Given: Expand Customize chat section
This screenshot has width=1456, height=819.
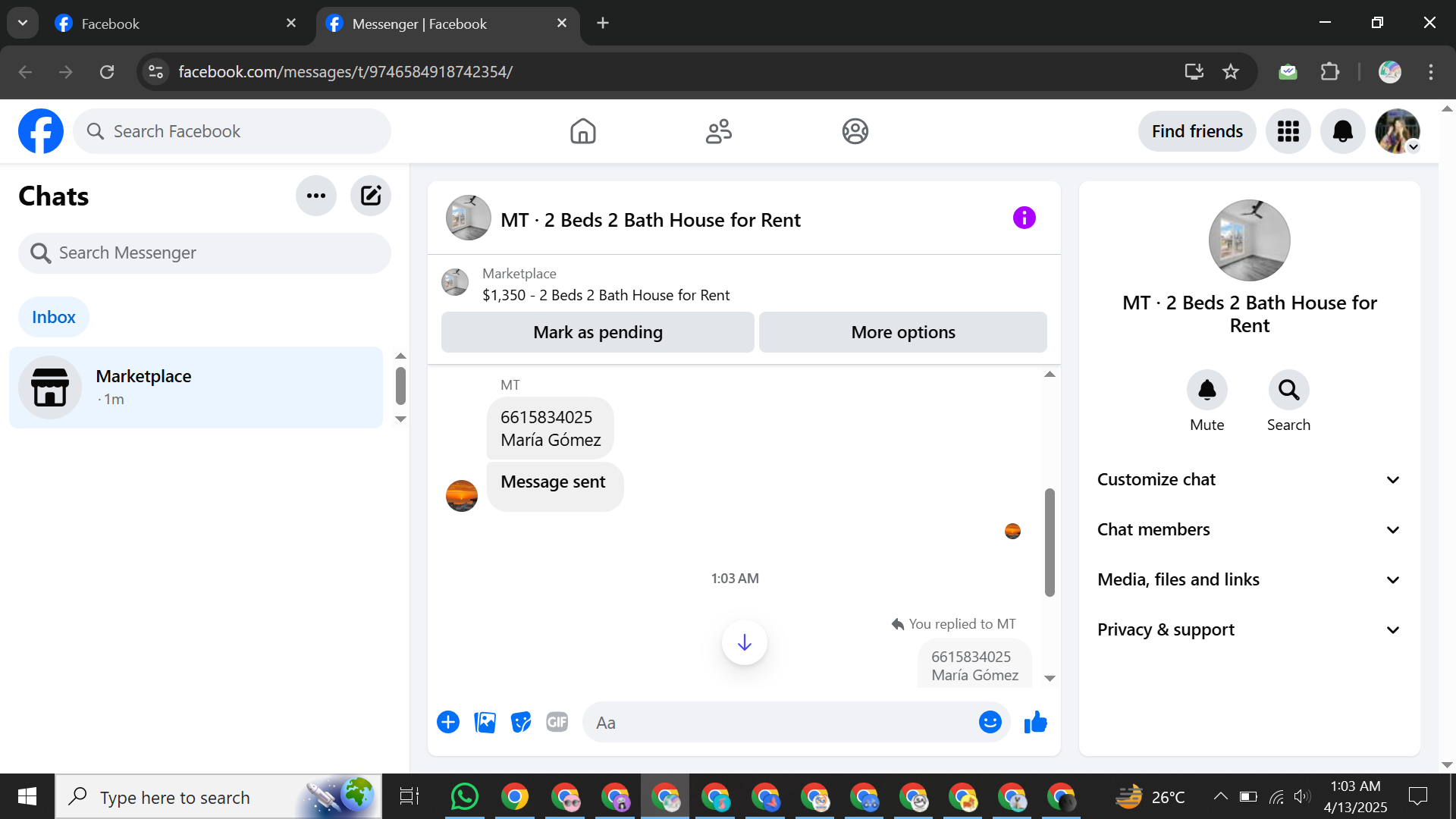Looking at the screenshot, I should click(1249, 479).
